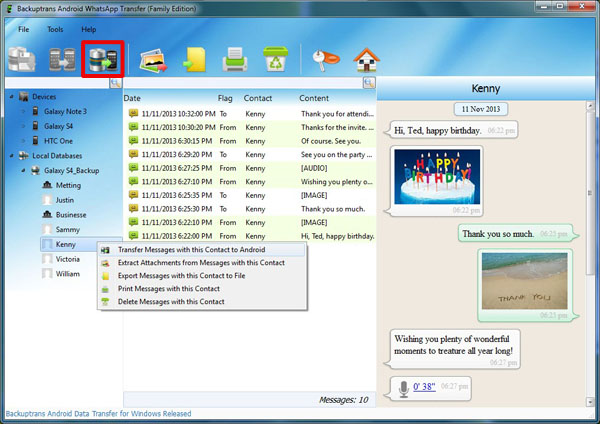Click the Extract Attachments picture toolbar icon

(x=153, y=60)
